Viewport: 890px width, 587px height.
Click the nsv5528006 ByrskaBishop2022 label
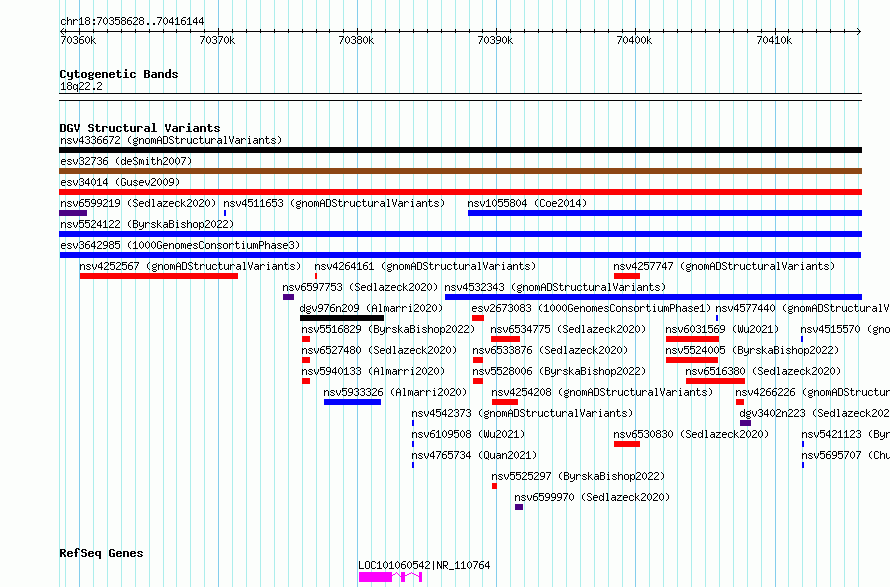point(559,371)
